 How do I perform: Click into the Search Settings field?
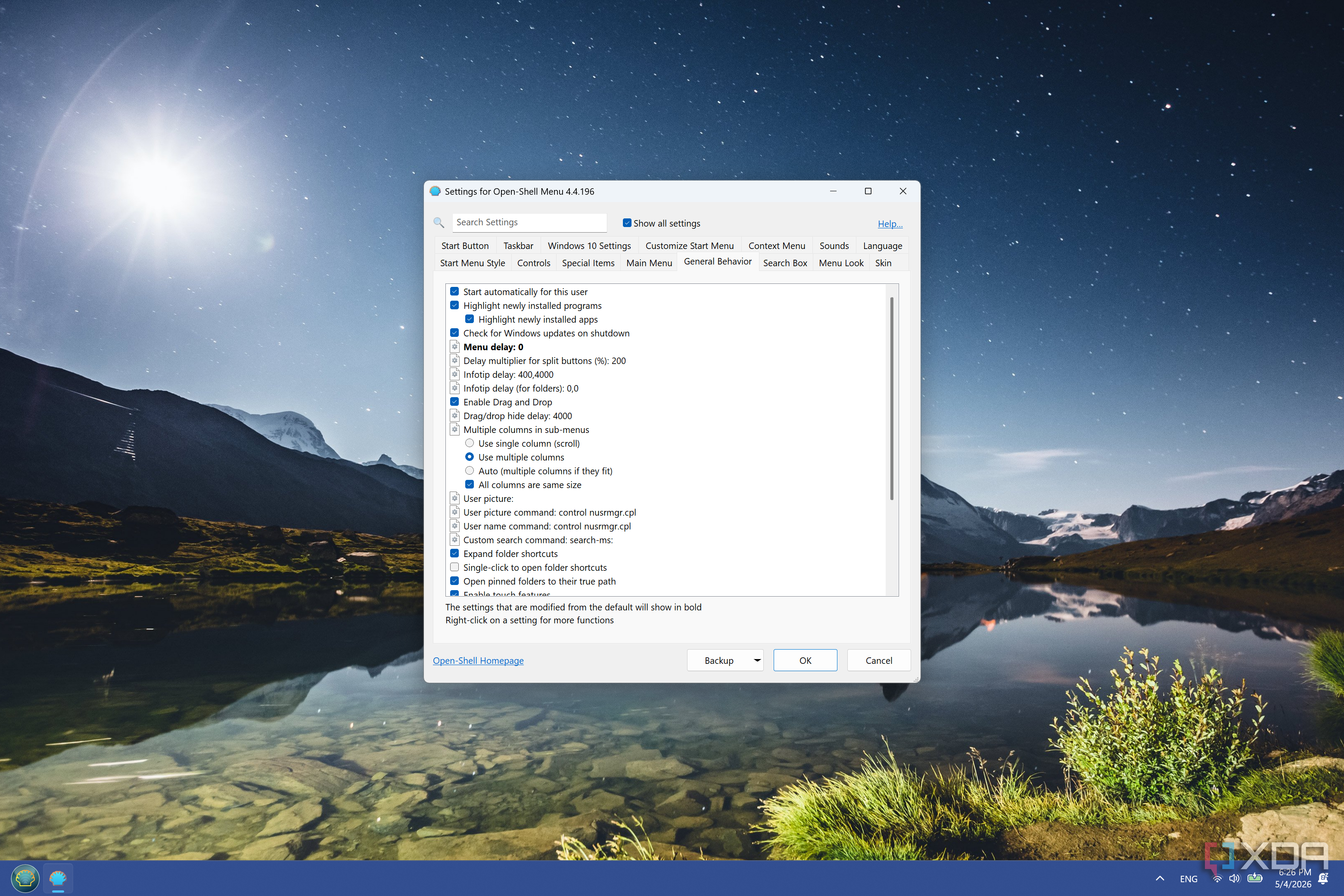point(529,222)
